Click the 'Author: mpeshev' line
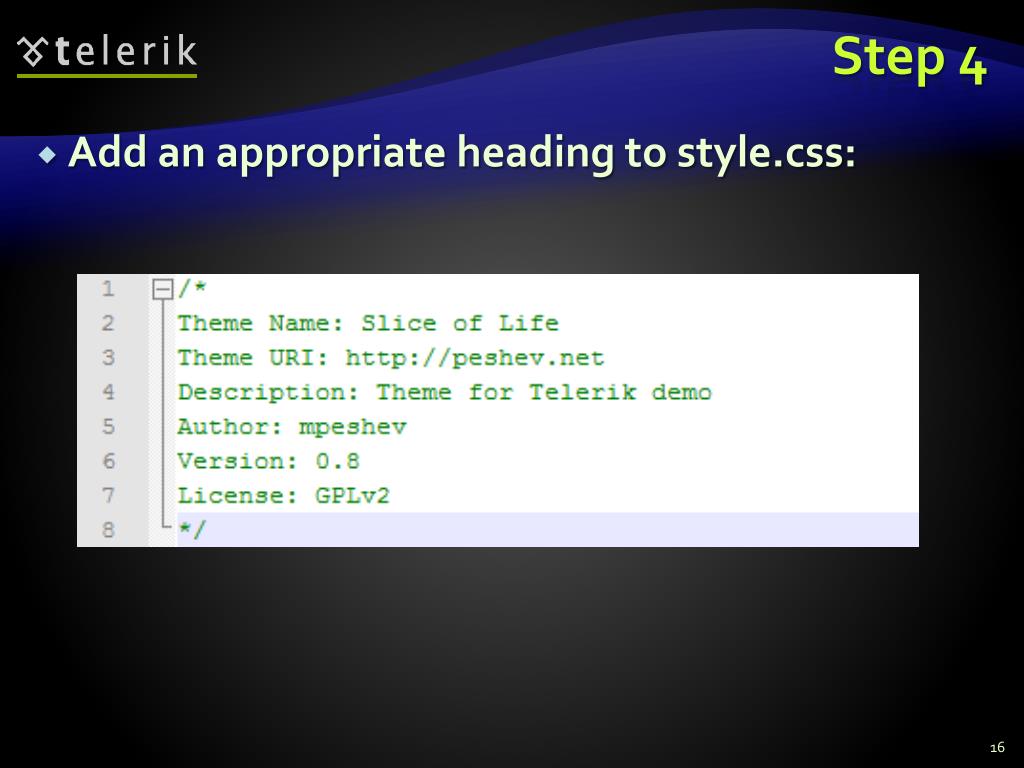1024x768 pixels. [292, 427]
